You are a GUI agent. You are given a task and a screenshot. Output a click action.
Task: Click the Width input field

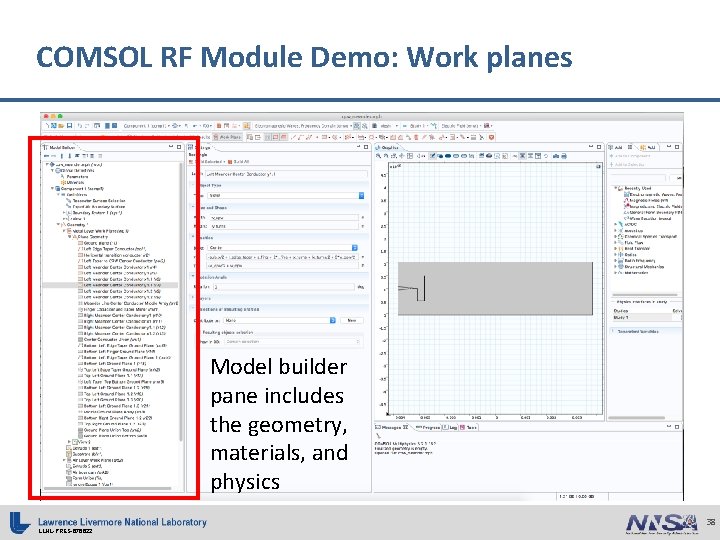pos(284,218)
